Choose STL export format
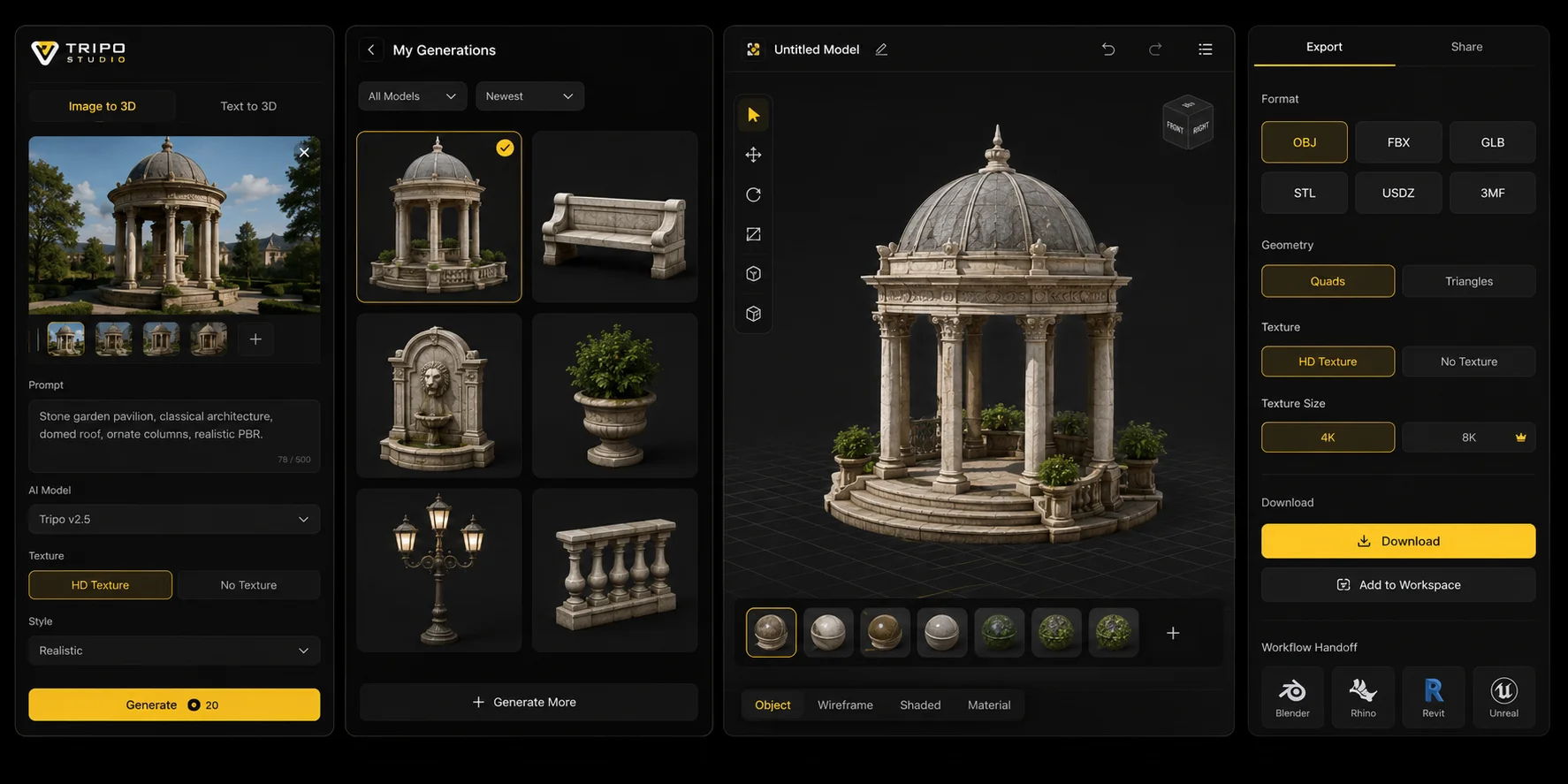 point(1304,193)
